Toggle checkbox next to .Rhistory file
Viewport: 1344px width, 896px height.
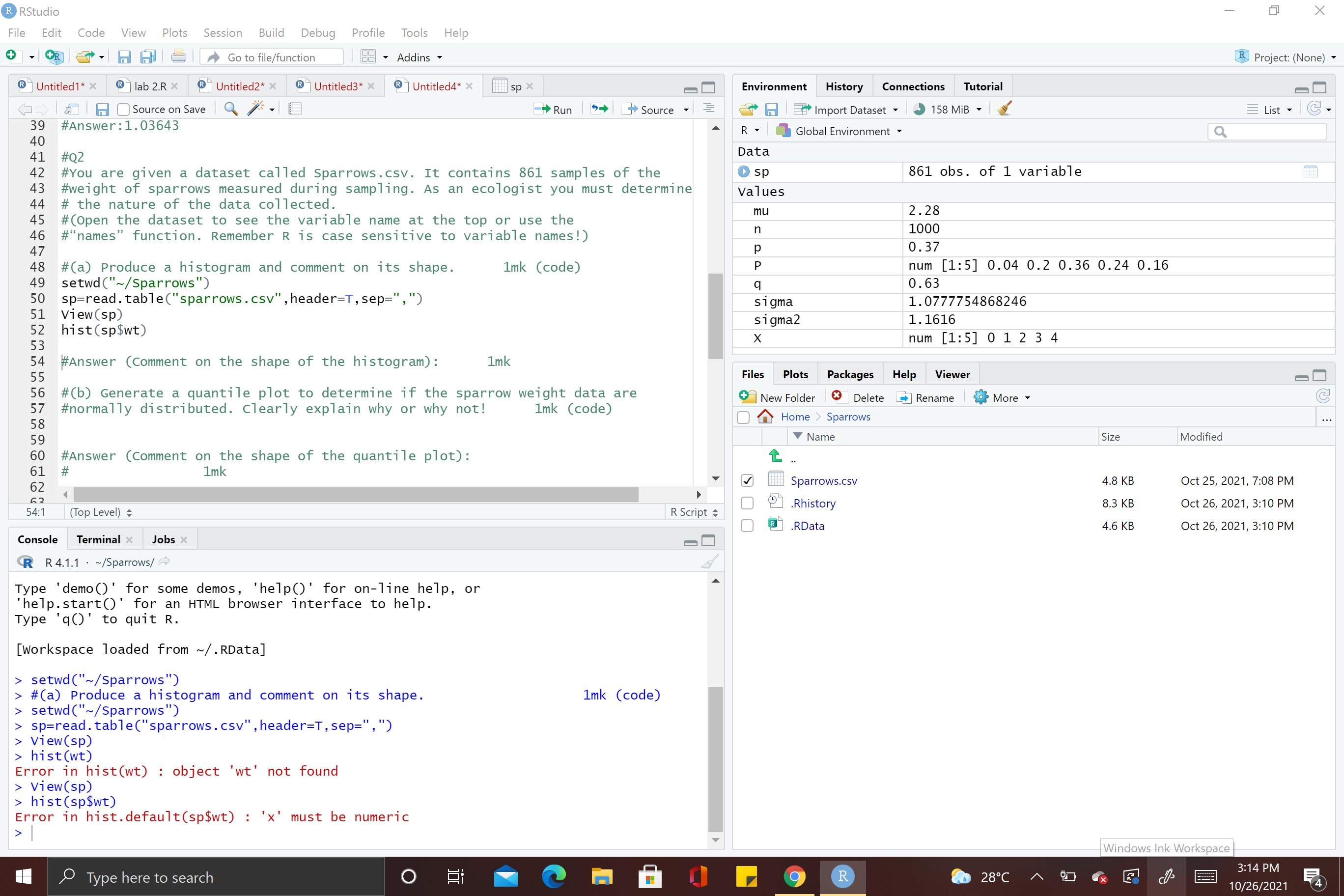(x=746, y=503)
